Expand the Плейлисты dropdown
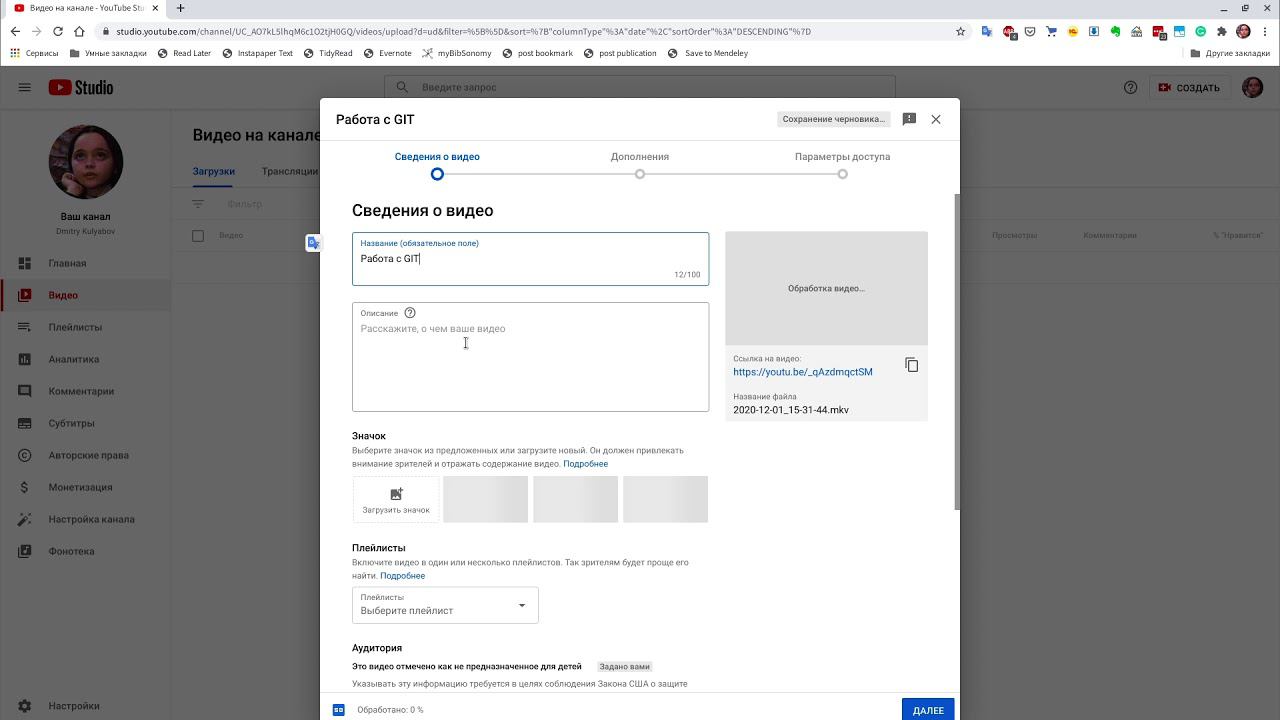This screenshot has height=720, width=1280. [x=445, y=605]
